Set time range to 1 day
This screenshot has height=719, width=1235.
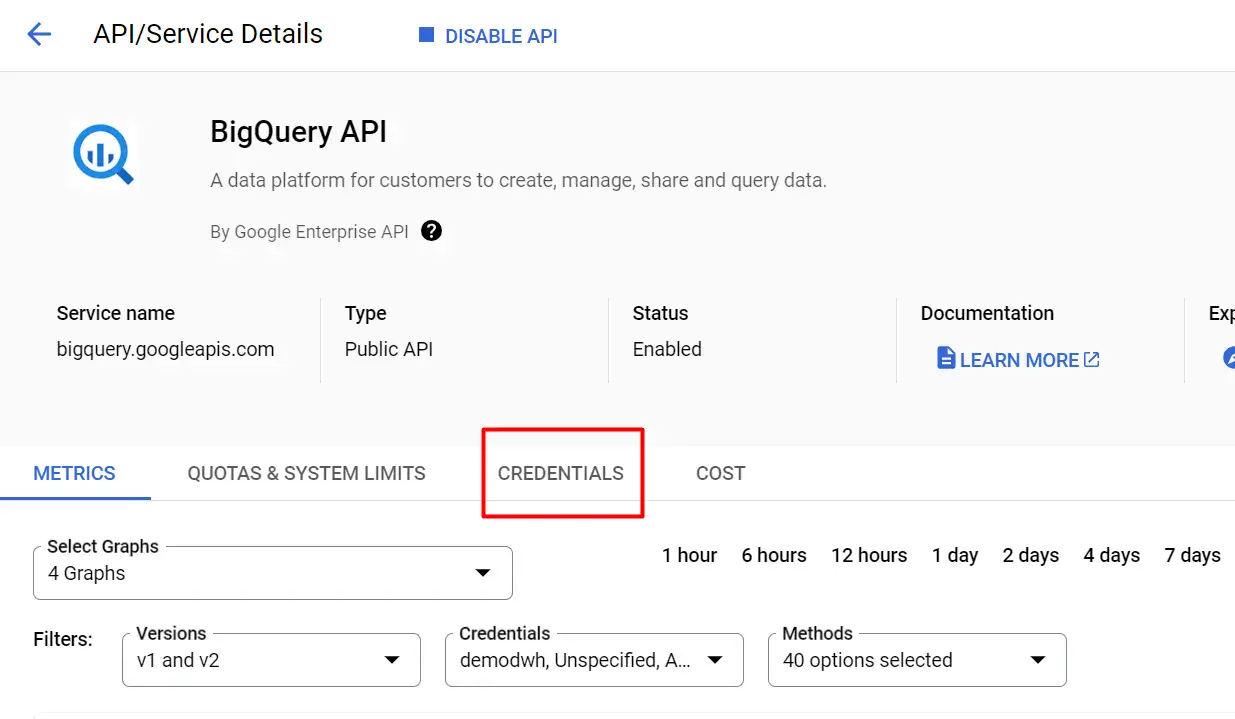pos(955,555)
